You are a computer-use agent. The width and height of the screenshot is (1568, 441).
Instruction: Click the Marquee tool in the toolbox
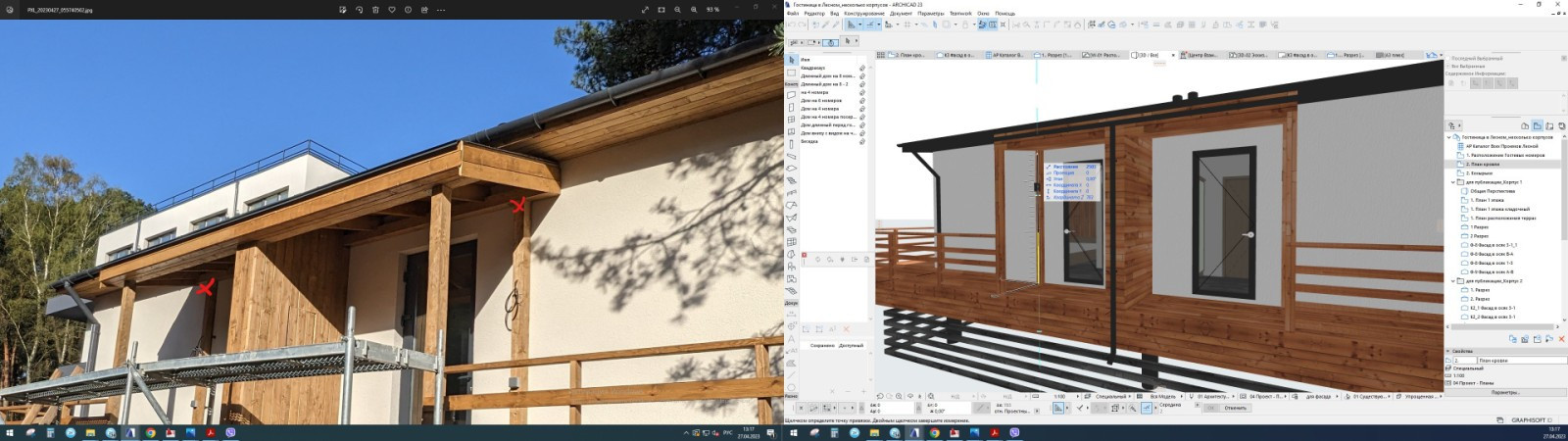coord(792,73)
